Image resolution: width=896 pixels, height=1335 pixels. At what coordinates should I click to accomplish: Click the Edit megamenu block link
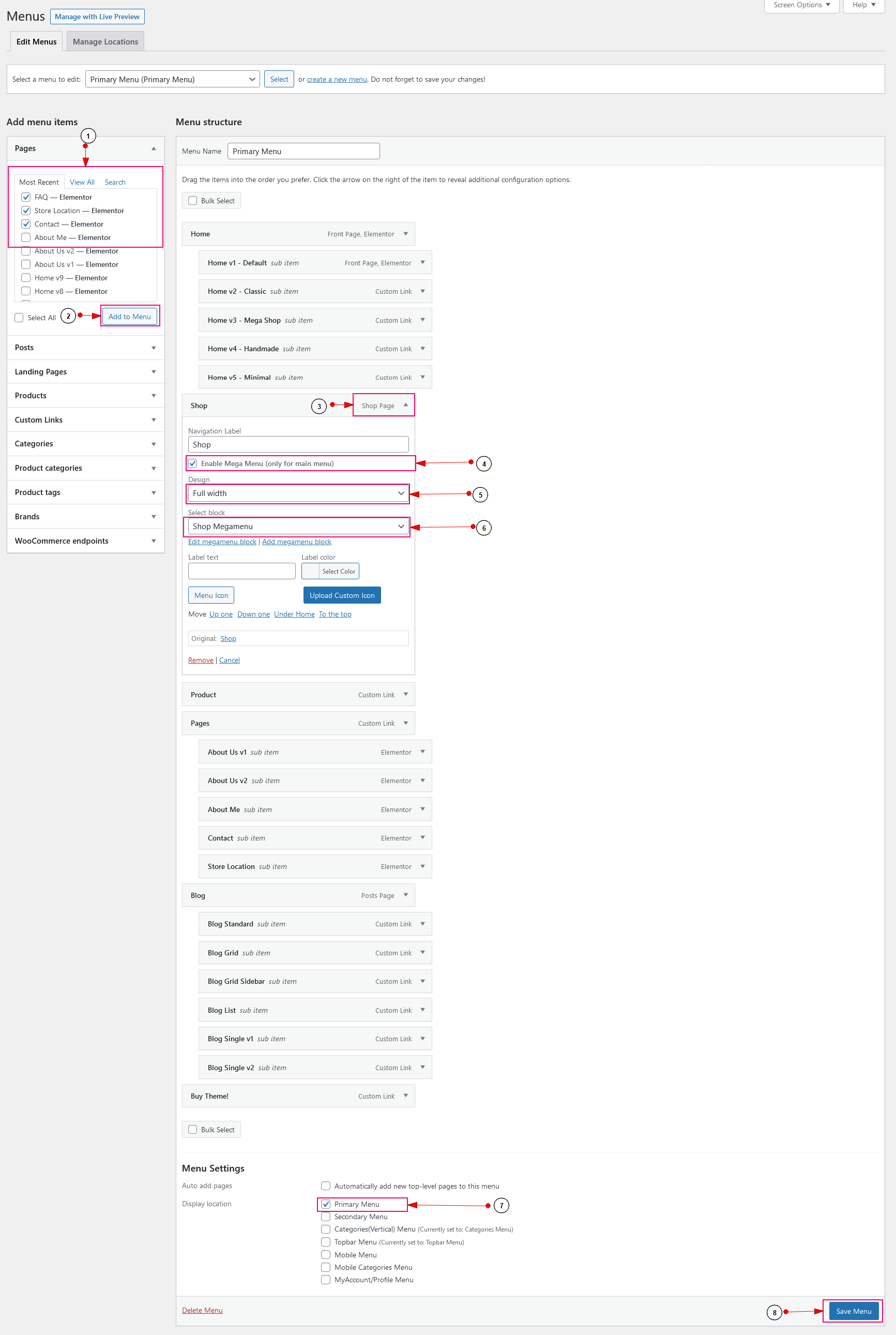tap(222, 542)
